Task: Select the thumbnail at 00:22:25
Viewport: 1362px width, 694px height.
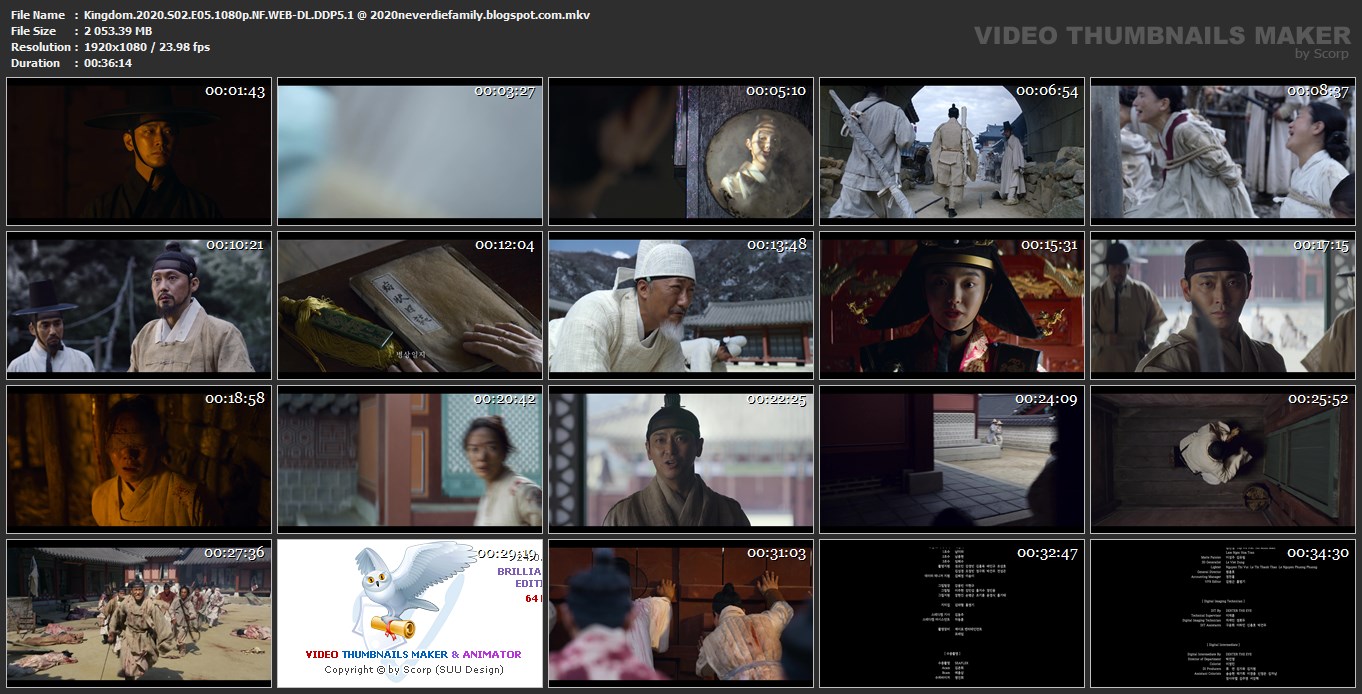Action: click(681, 460)
